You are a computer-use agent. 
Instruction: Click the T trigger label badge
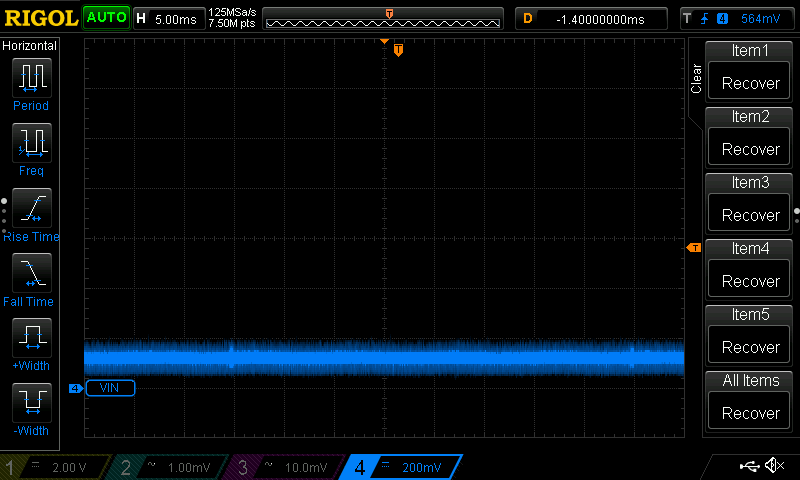[687, 19]
